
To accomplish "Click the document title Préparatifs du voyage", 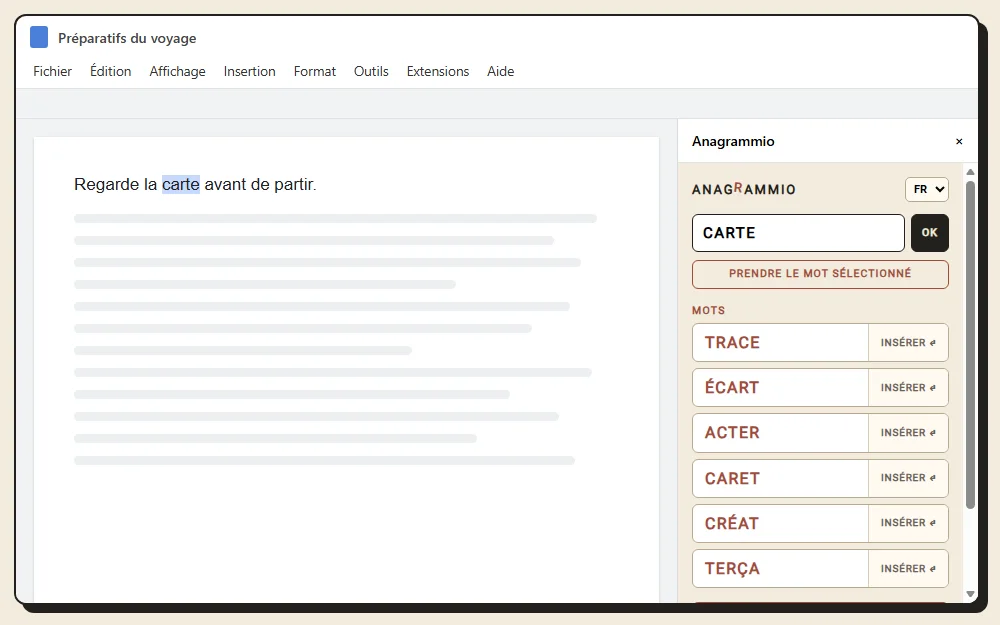I will coord(127,38).
